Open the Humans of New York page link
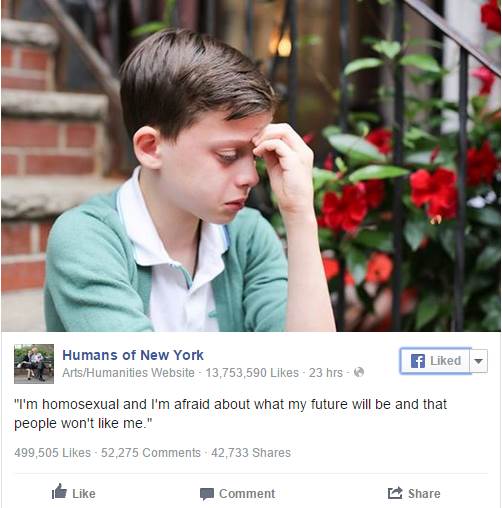 [133, 355]
